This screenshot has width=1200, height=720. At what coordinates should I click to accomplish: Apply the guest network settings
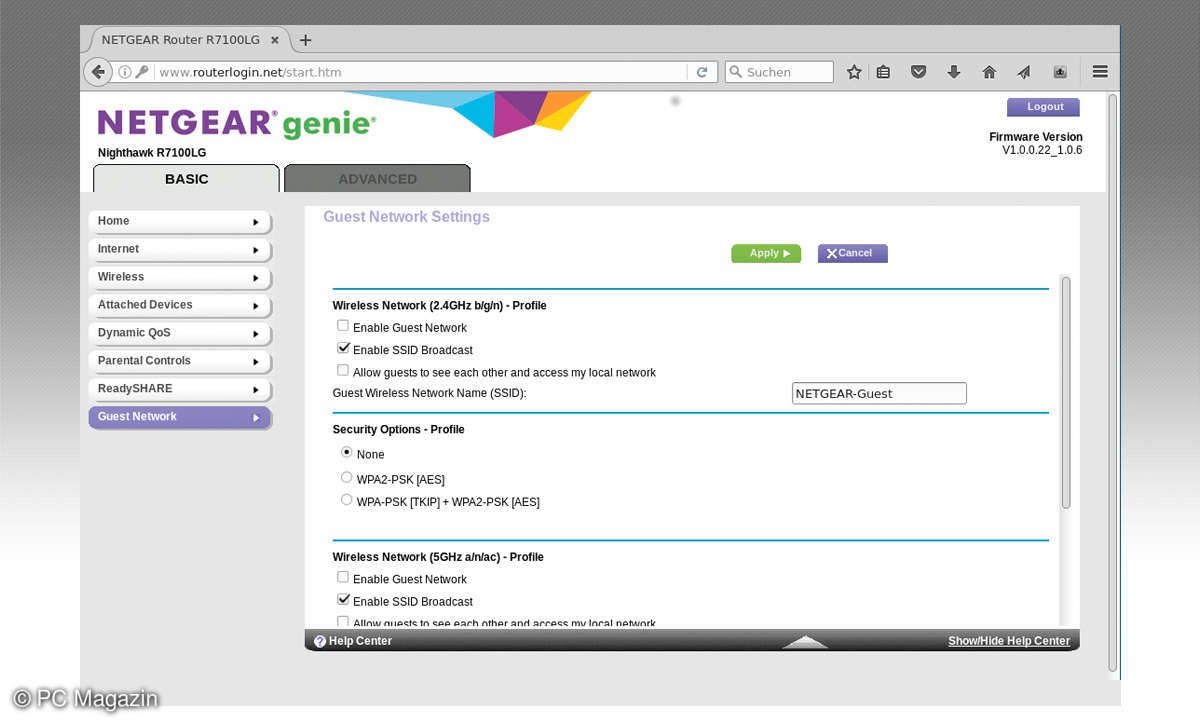tap(766, 254)
